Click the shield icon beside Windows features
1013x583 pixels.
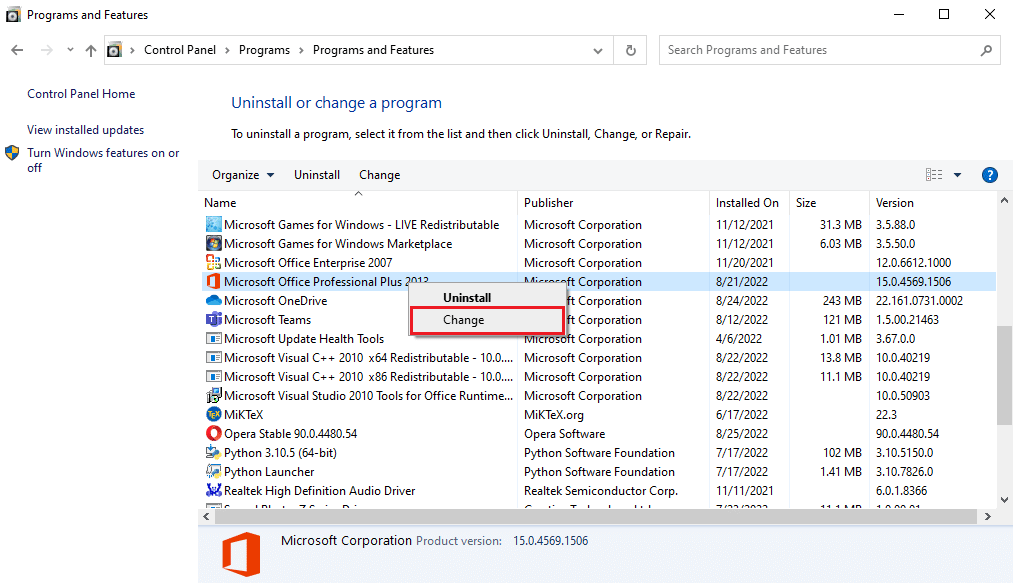tap(12, 153)
